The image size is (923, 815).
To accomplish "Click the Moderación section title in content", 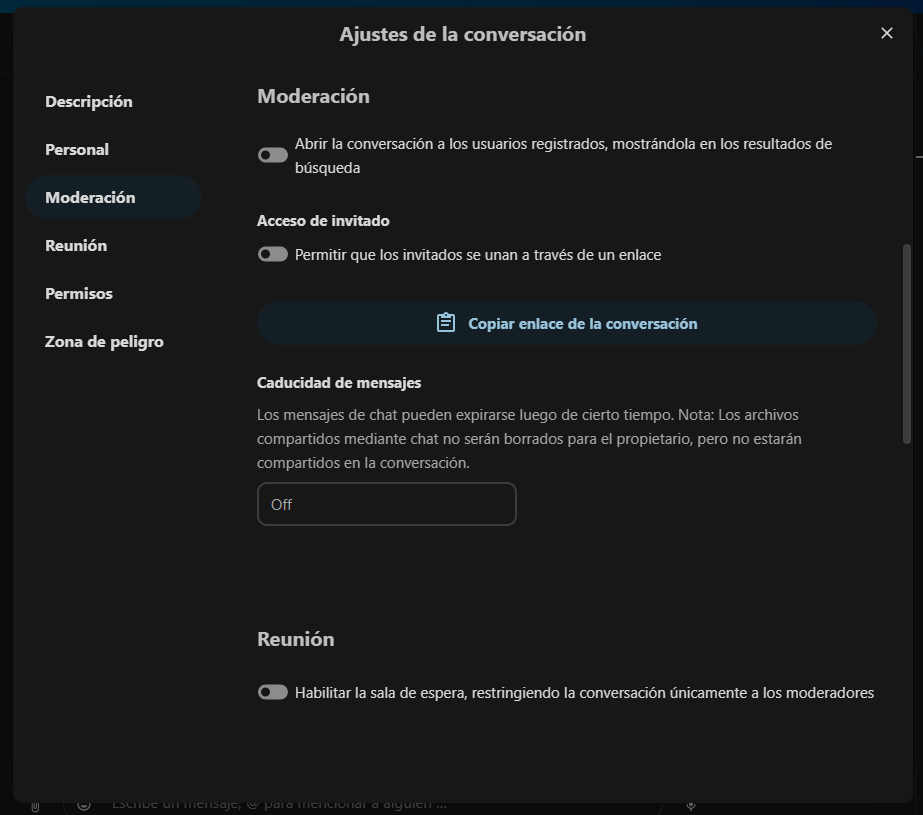I will [x=313, y=97].
